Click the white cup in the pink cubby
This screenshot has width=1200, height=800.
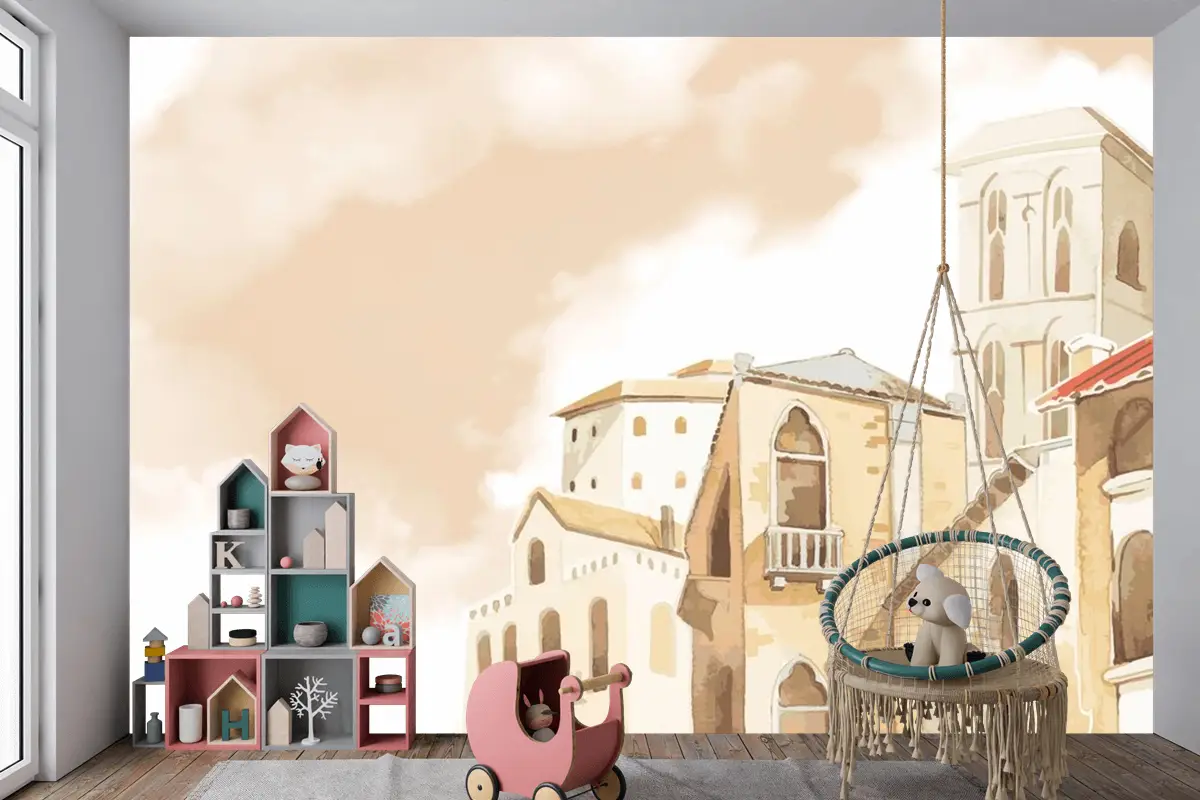click(190, 722)
